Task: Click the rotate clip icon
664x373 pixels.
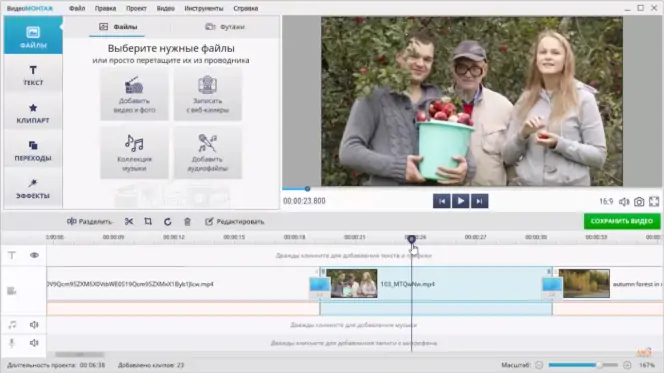Action: 168,221
